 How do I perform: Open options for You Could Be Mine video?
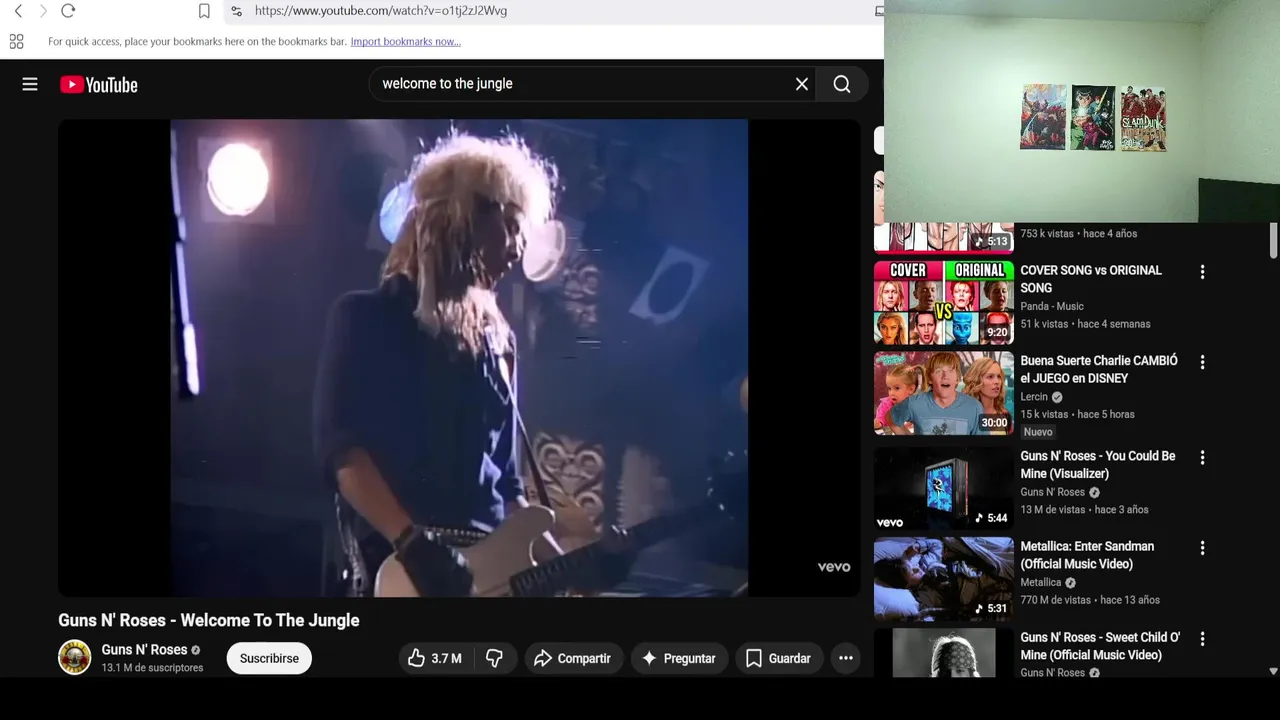tap(1202, 457)
